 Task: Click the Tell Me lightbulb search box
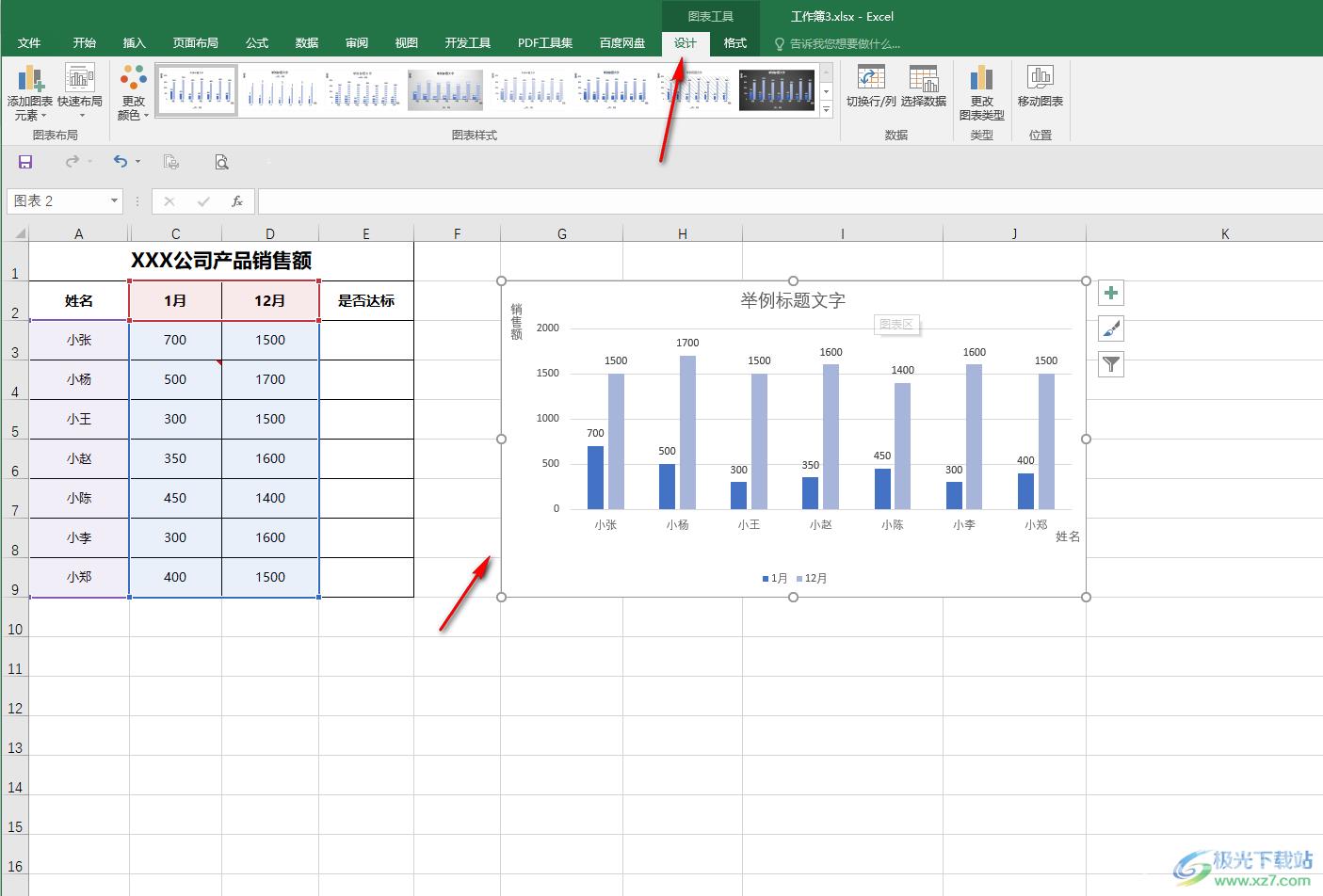click(836, 43)
